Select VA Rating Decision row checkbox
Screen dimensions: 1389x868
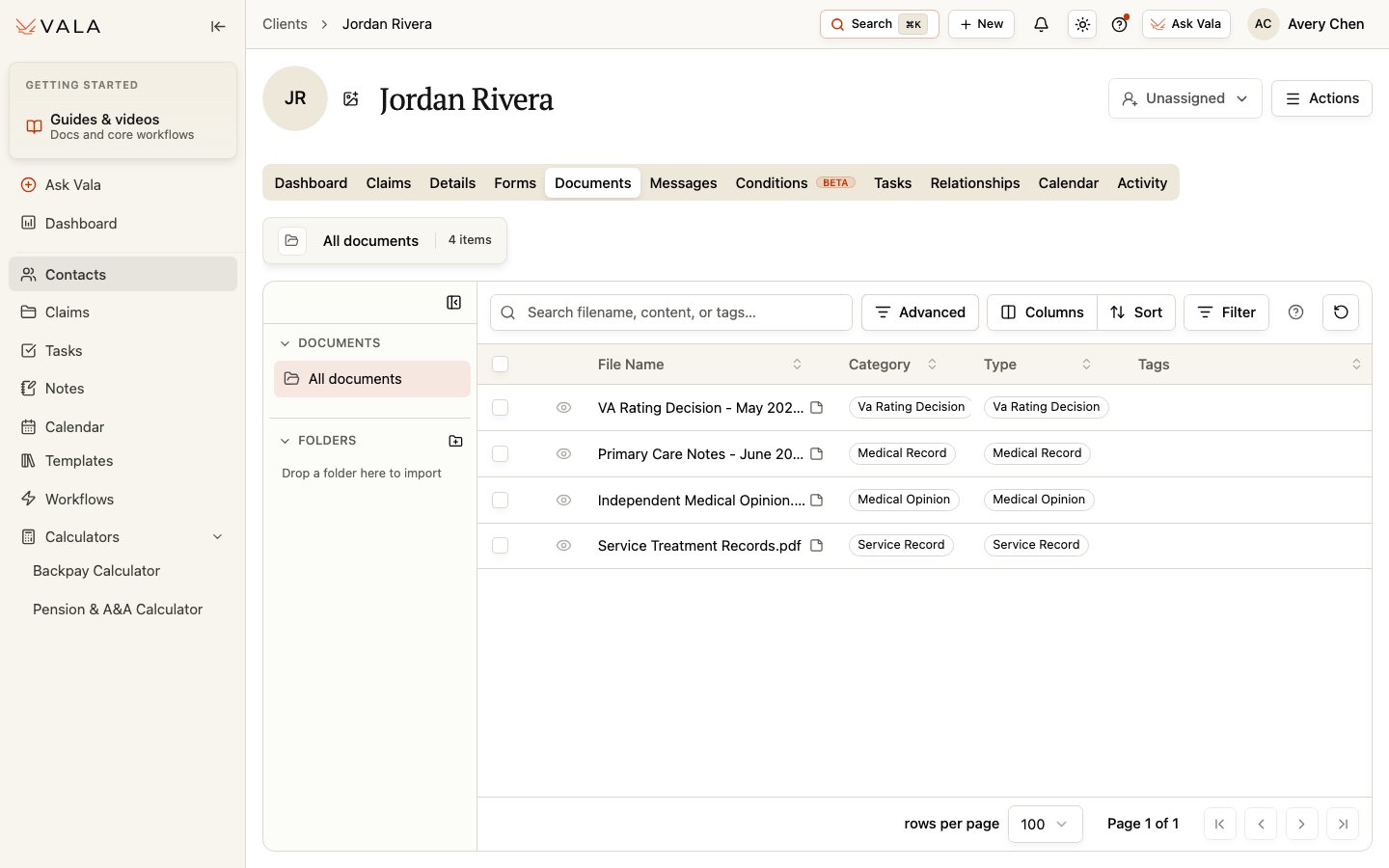tap(500, 408)
